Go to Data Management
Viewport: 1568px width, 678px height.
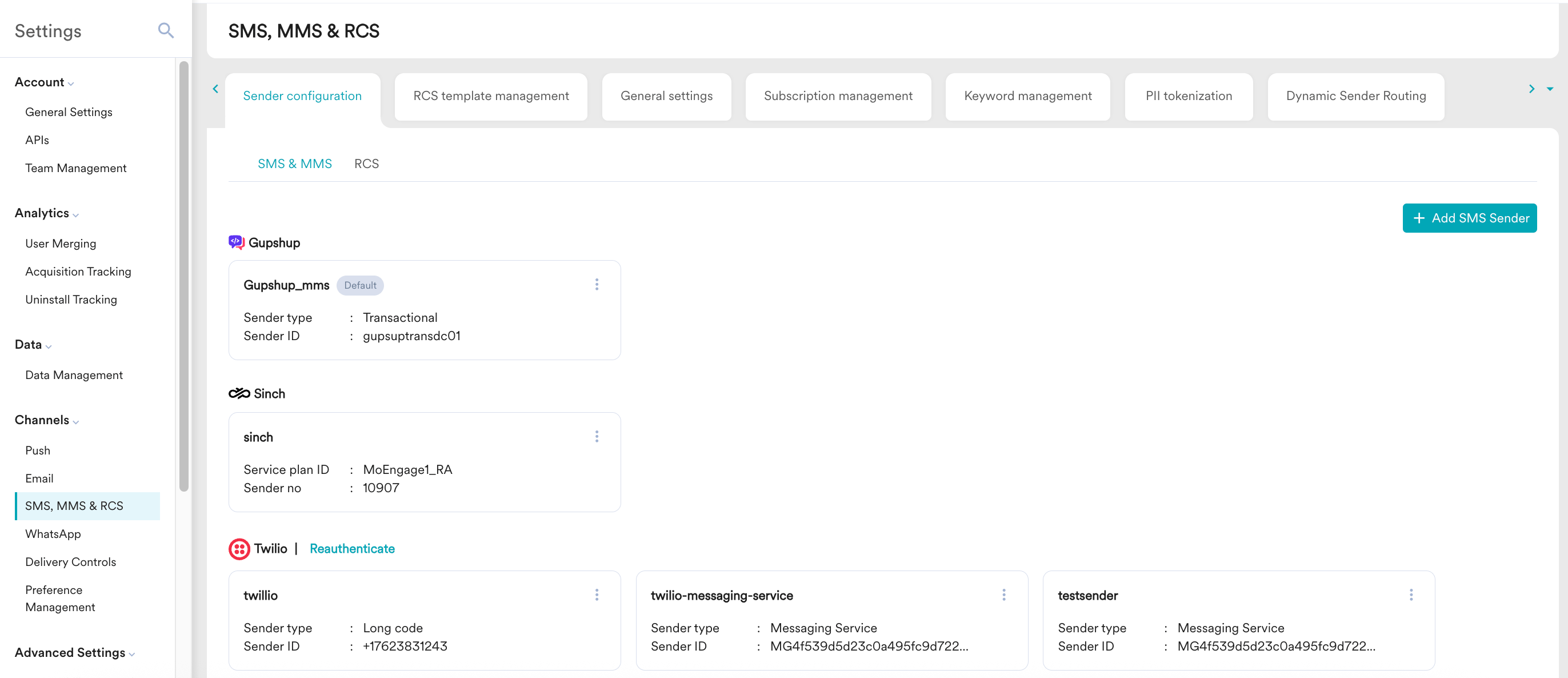click(x=74, y=375)
